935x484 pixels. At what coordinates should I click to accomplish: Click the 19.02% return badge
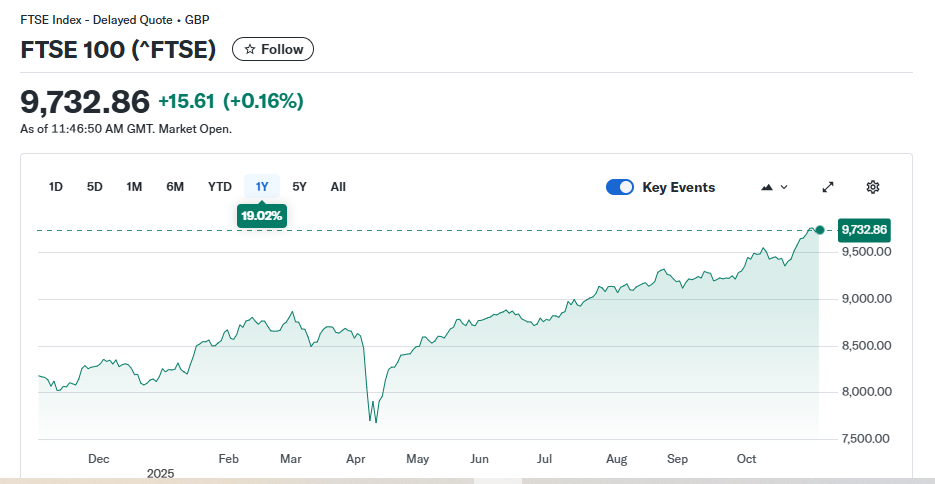[x=262, y=215]
